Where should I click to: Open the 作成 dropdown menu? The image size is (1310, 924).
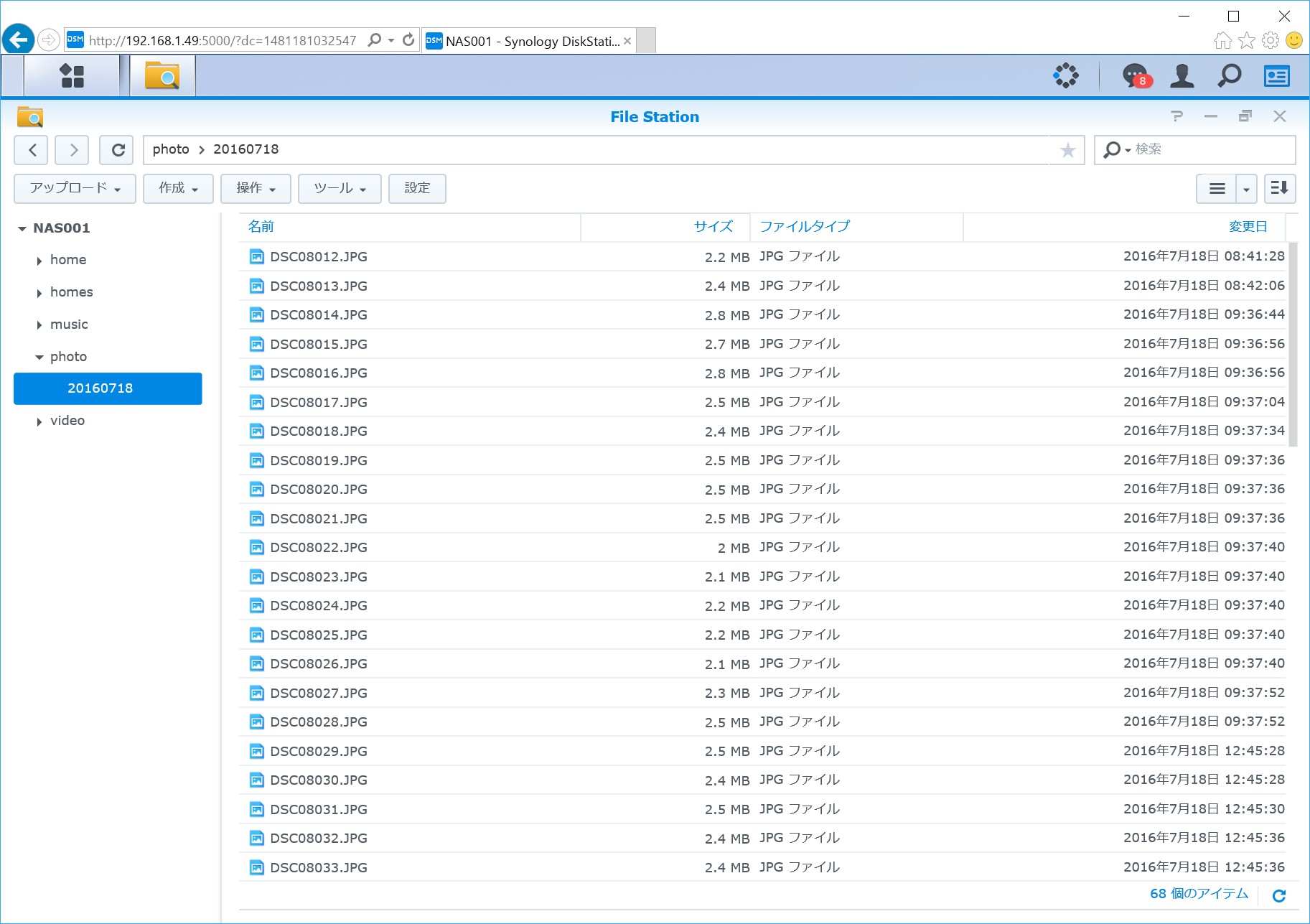click(x=178, y=189)
